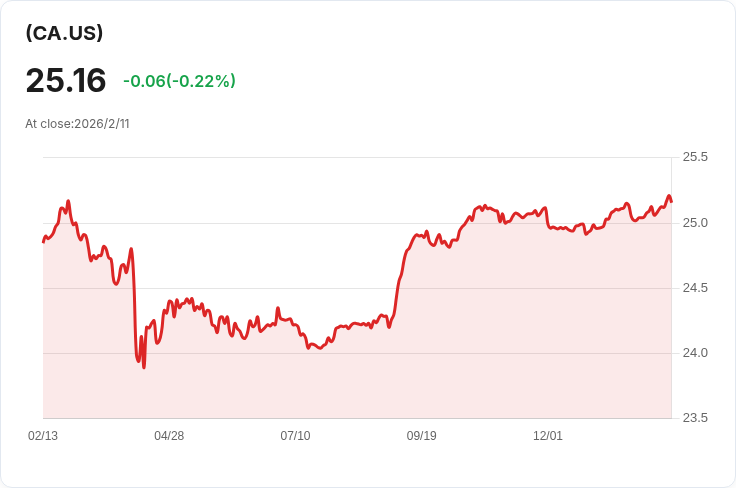The height and width of the screenshot is (488, 736).
Task: Click the 25.0 y-axis price label
Action: 695,222
